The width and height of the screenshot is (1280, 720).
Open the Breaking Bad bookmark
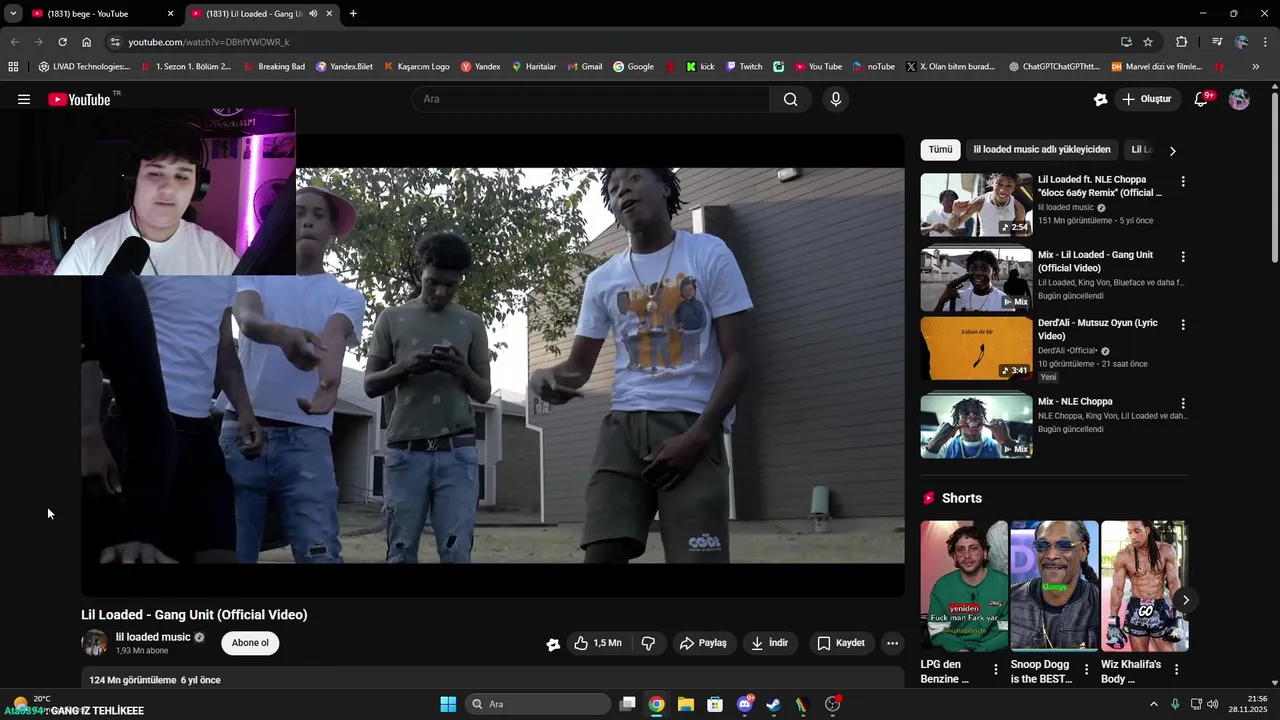(x=274, y=67)
